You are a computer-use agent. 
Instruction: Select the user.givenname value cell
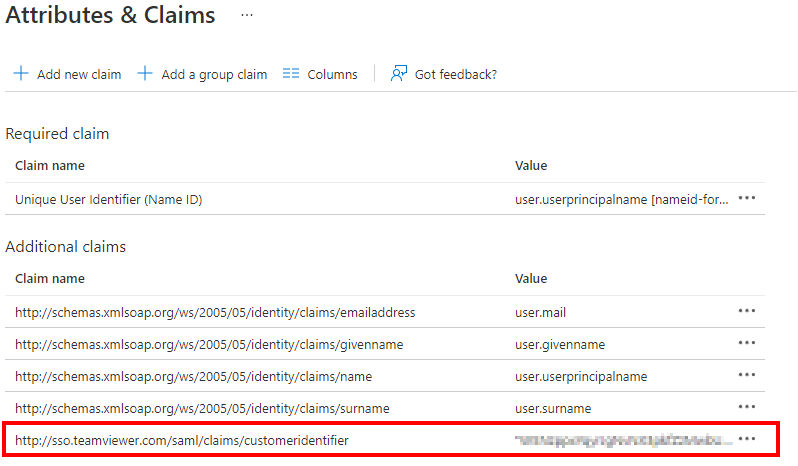point(560,344)
